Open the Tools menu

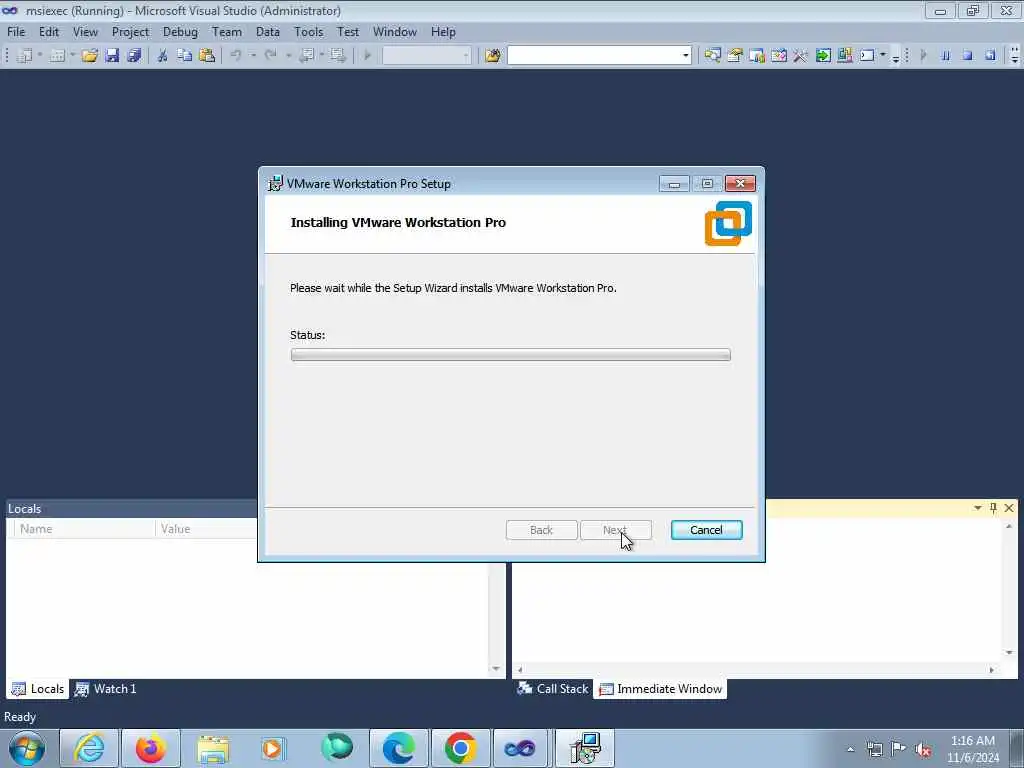308,32
